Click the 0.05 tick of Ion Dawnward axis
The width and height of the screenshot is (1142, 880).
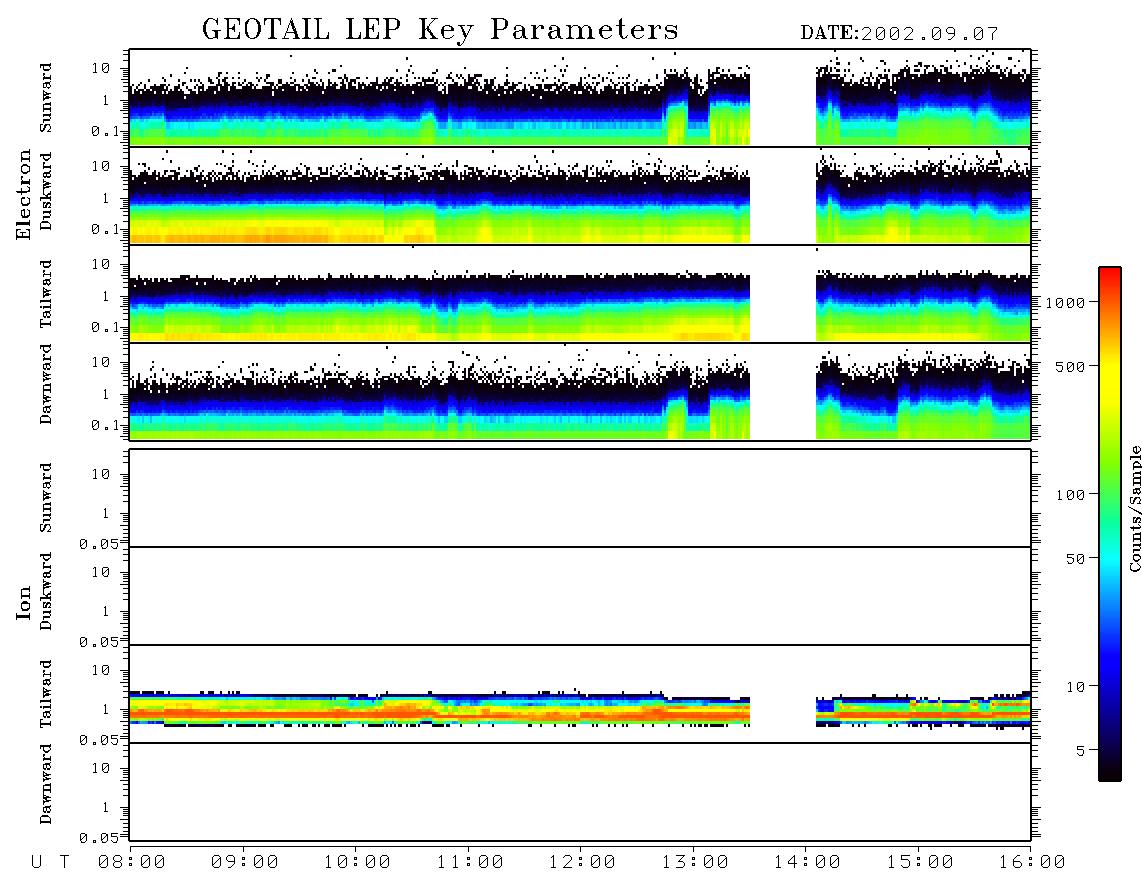[x=98, y=838]
